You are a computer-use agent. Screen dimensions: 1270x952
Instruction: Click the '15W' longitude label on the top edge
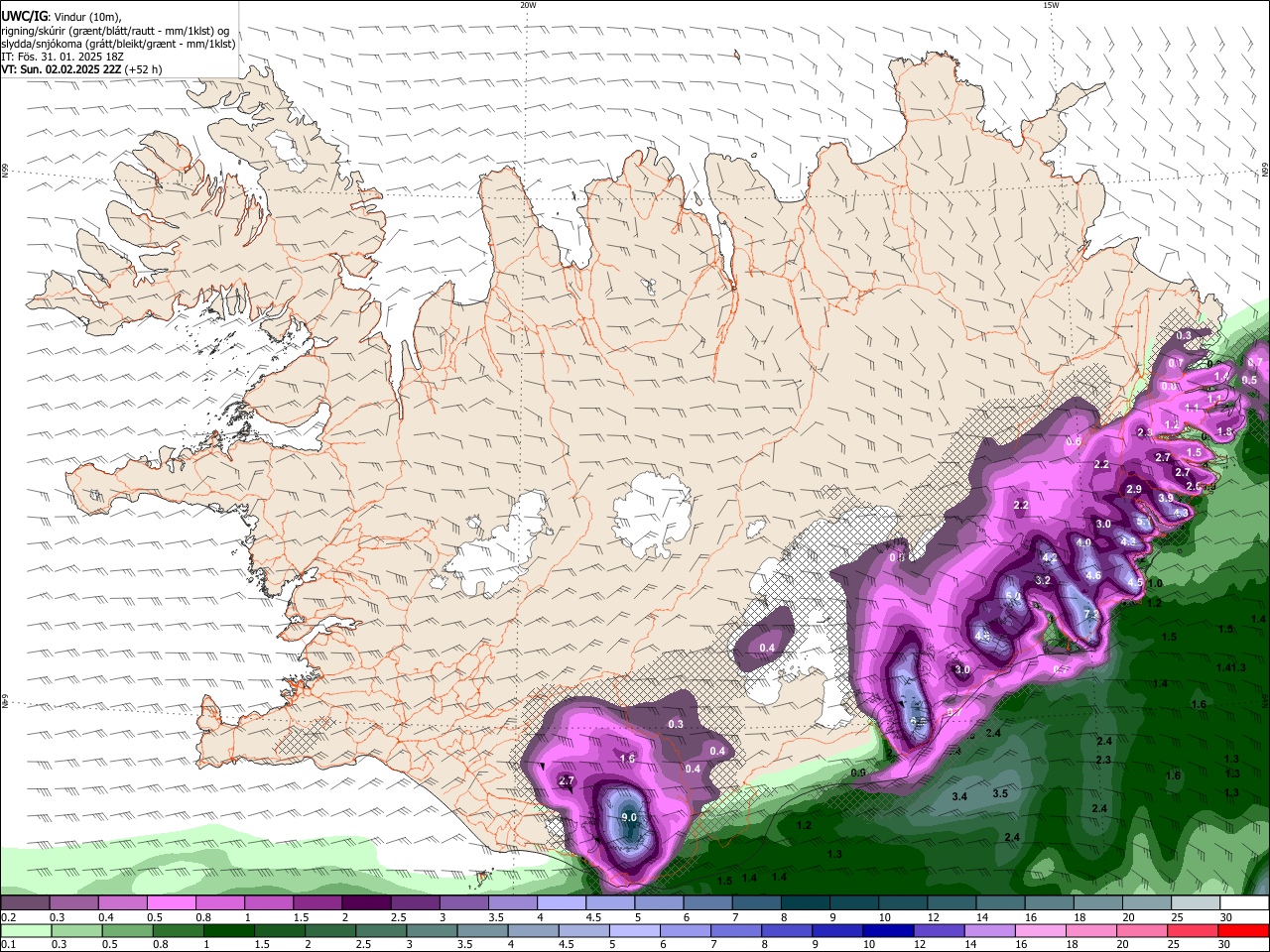point(1050,5)
